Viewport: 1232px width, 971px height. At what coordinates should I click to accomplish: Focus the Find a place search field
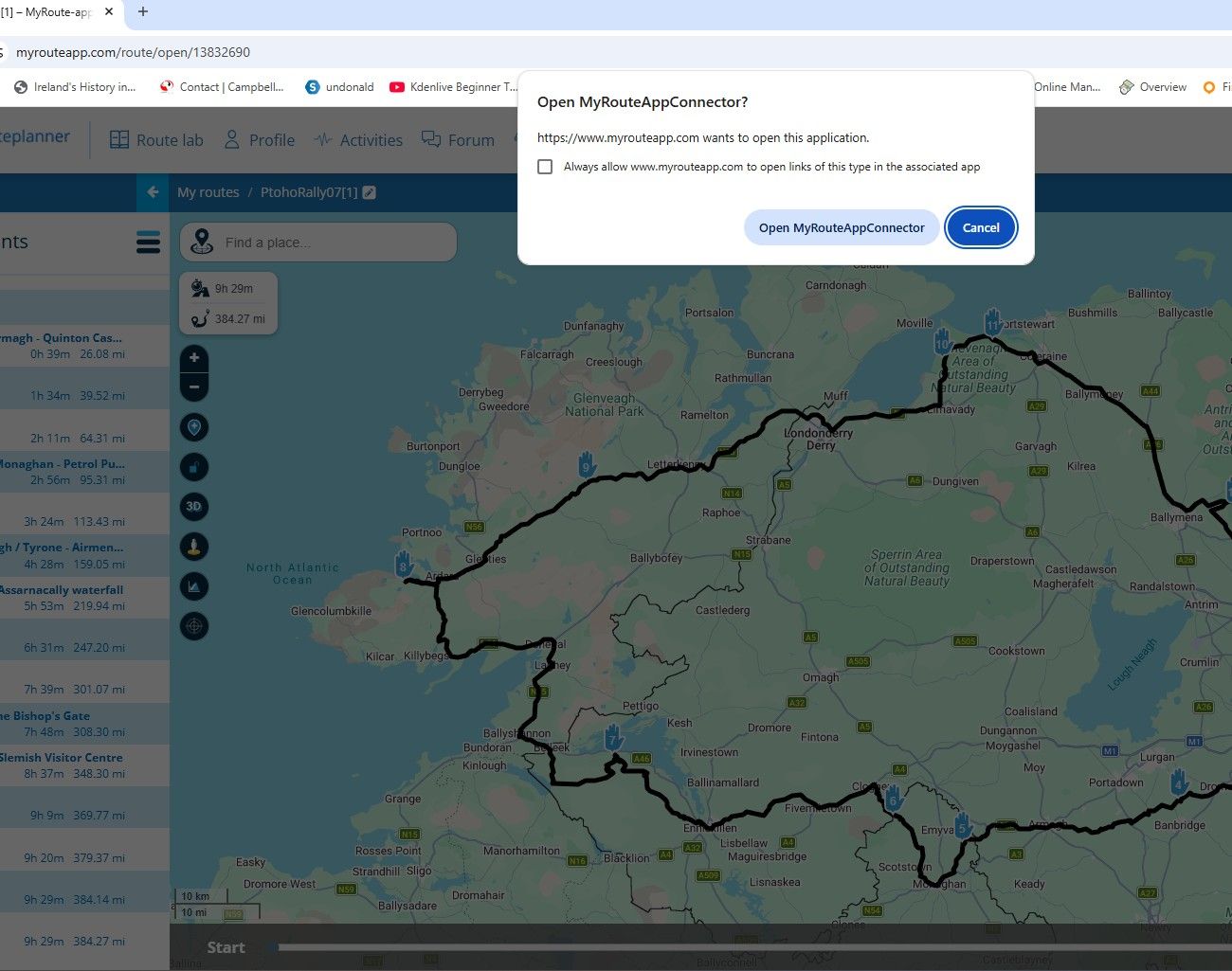318,243
